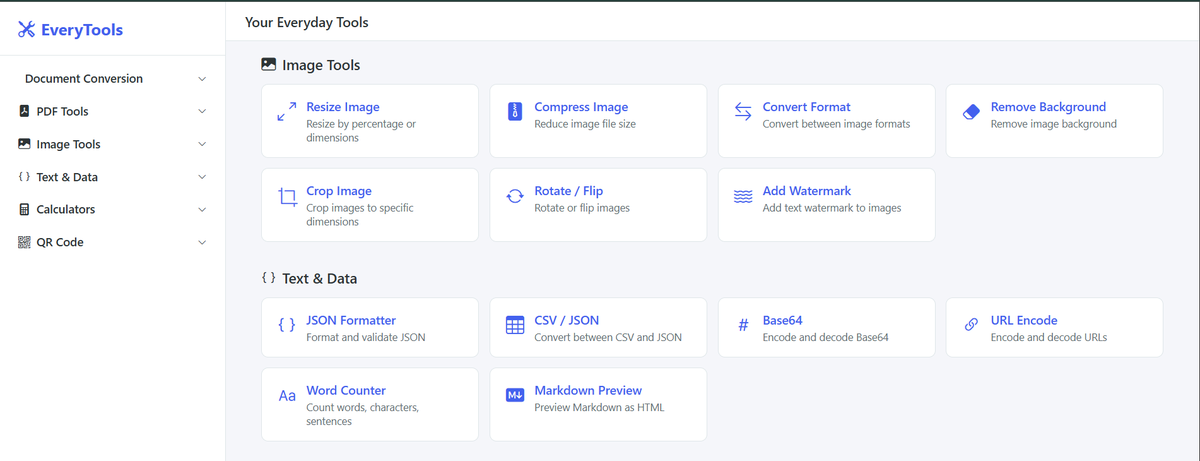Open the CSV / JSON tool title
The image size is (1200, 461).
point(567,321)
